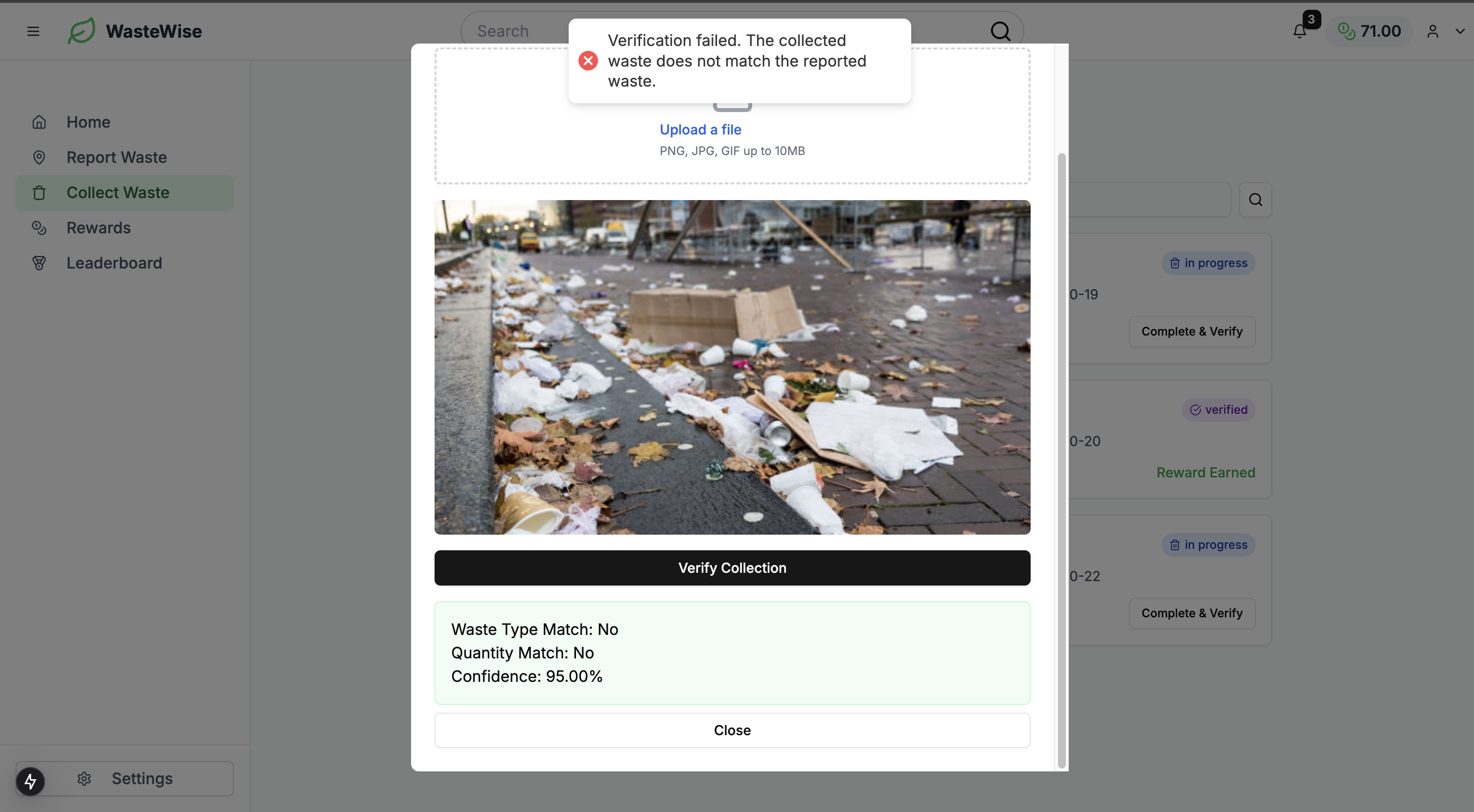Open the Leaderboard page
Image resolution: width=1474 pixels, height=812 pixels.
tap(114, 263)
